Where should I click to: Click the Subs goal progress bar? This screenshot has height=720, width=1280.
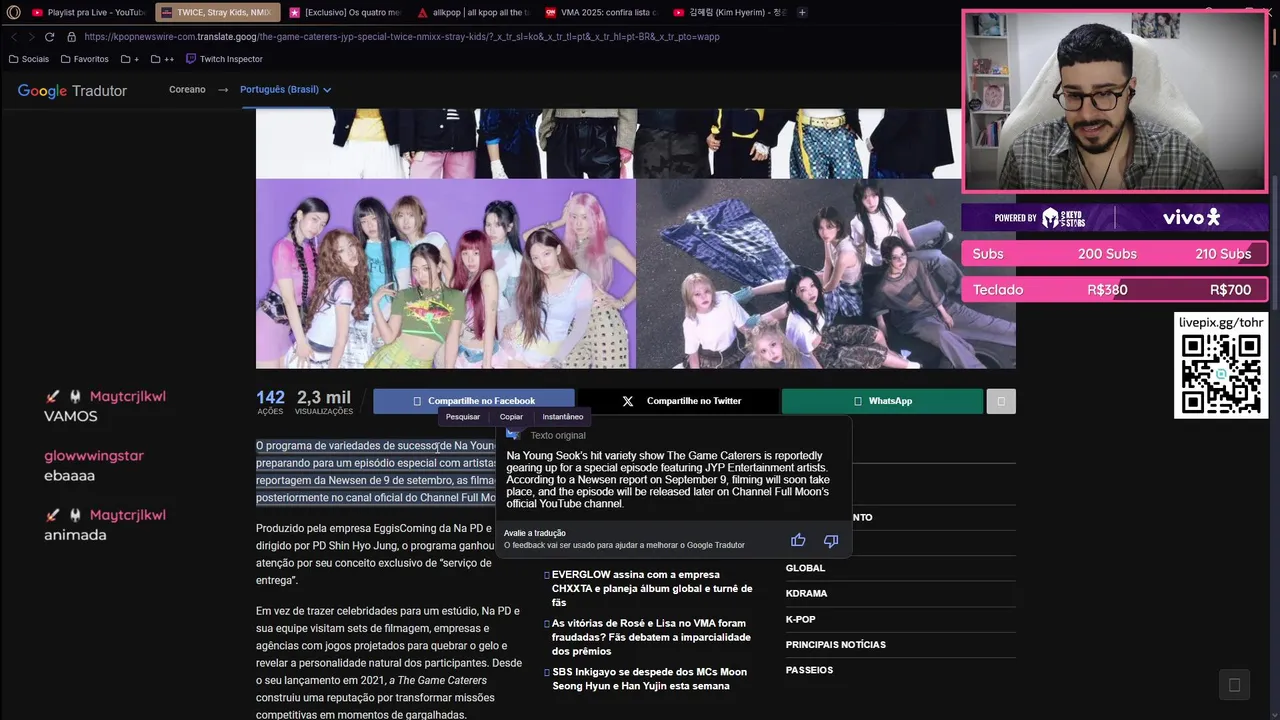1115,254
